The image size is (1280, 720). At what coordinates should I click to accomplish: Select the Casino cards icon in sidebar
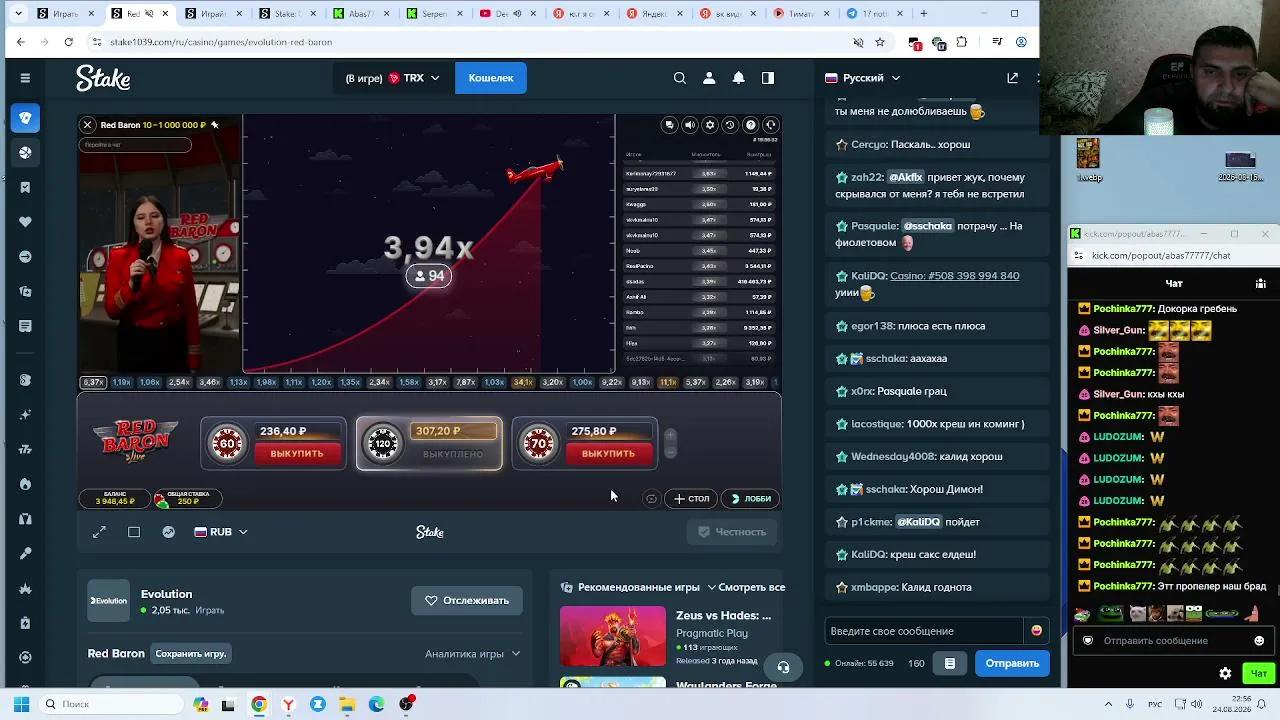pos(25,118)
